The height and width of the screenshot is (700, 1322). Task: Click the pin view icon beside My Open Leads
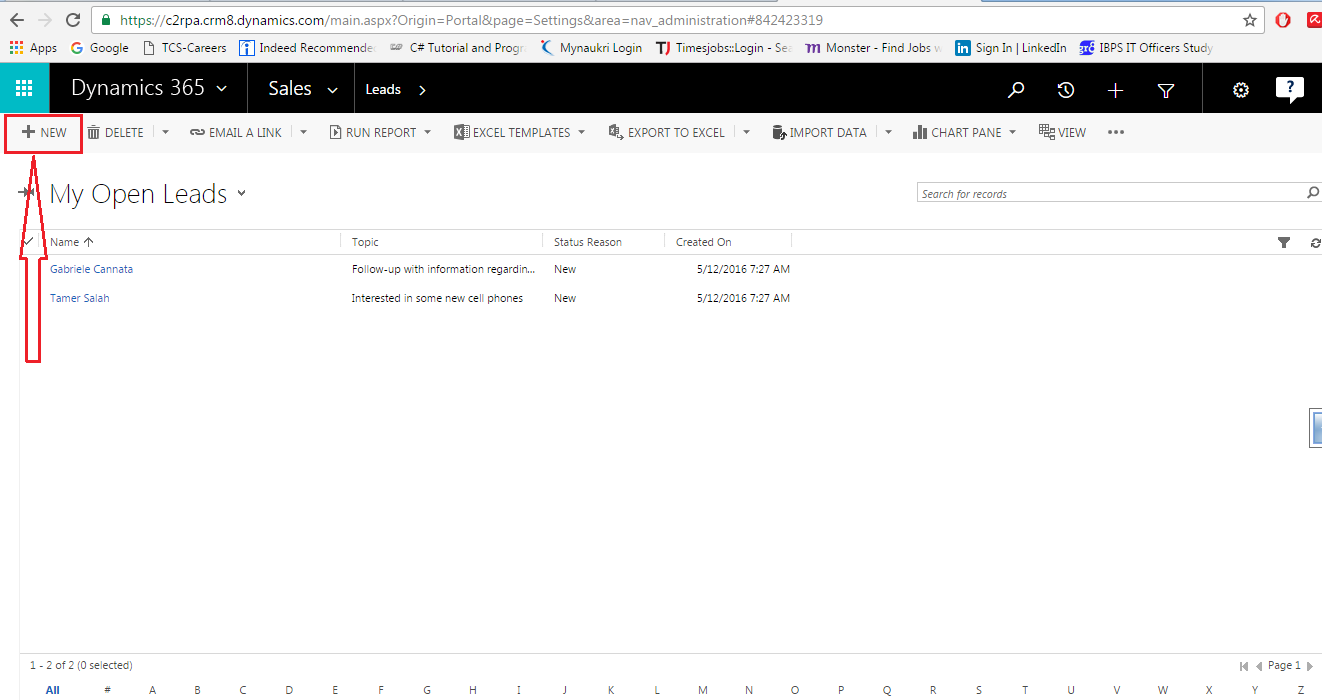27,192
